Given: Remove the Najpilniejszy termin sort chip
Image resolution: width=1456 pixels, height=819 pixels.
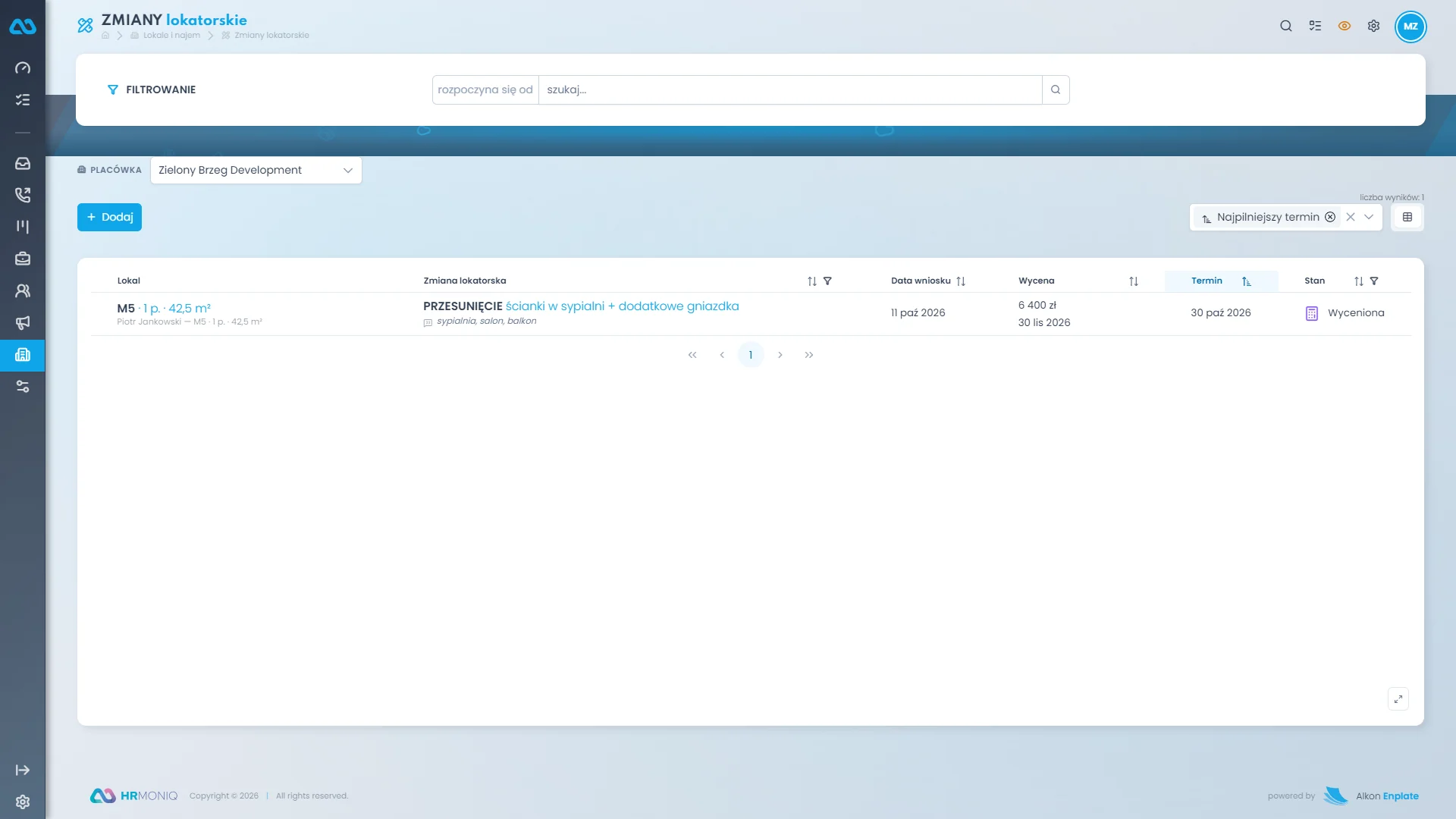Looking at the screenshot, I should click(1330, 217).
